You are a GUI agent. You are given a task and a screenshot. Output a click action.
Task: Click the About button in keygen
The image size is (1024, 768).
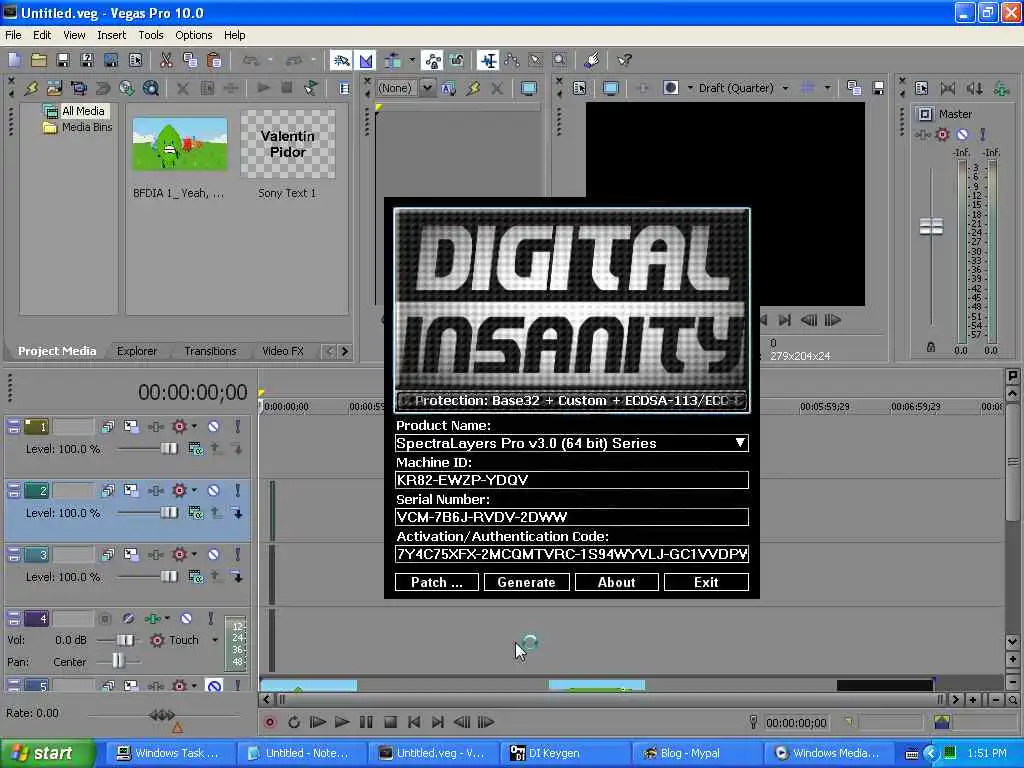click(x=616, y=582)
